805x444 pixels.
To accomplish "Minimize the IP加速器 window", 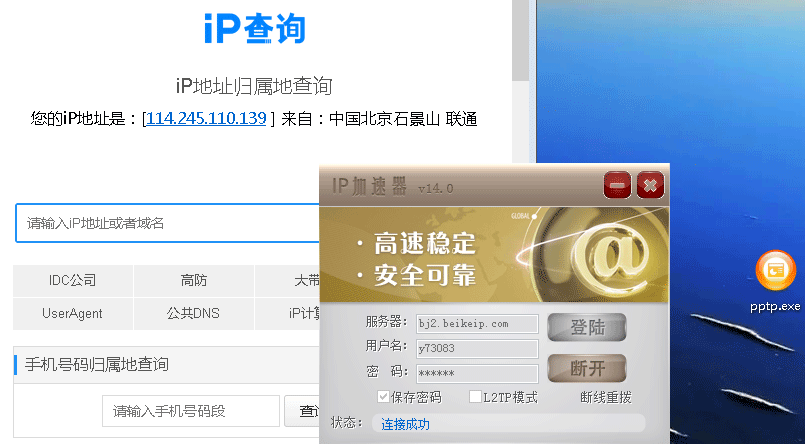I will tap(617, 185).
